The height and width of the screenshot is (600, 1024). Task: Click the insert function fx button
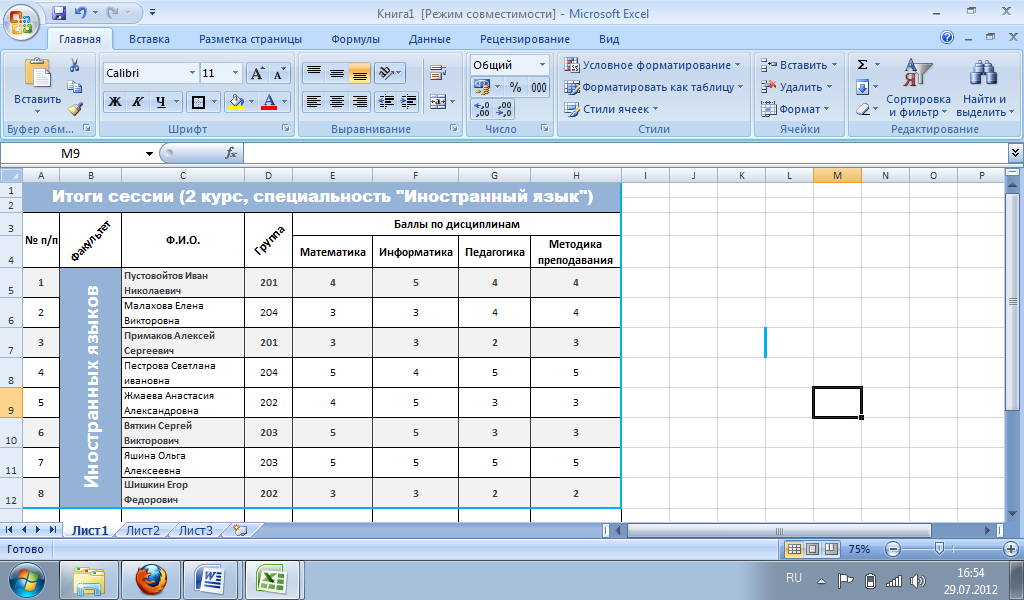coord(231,153)
